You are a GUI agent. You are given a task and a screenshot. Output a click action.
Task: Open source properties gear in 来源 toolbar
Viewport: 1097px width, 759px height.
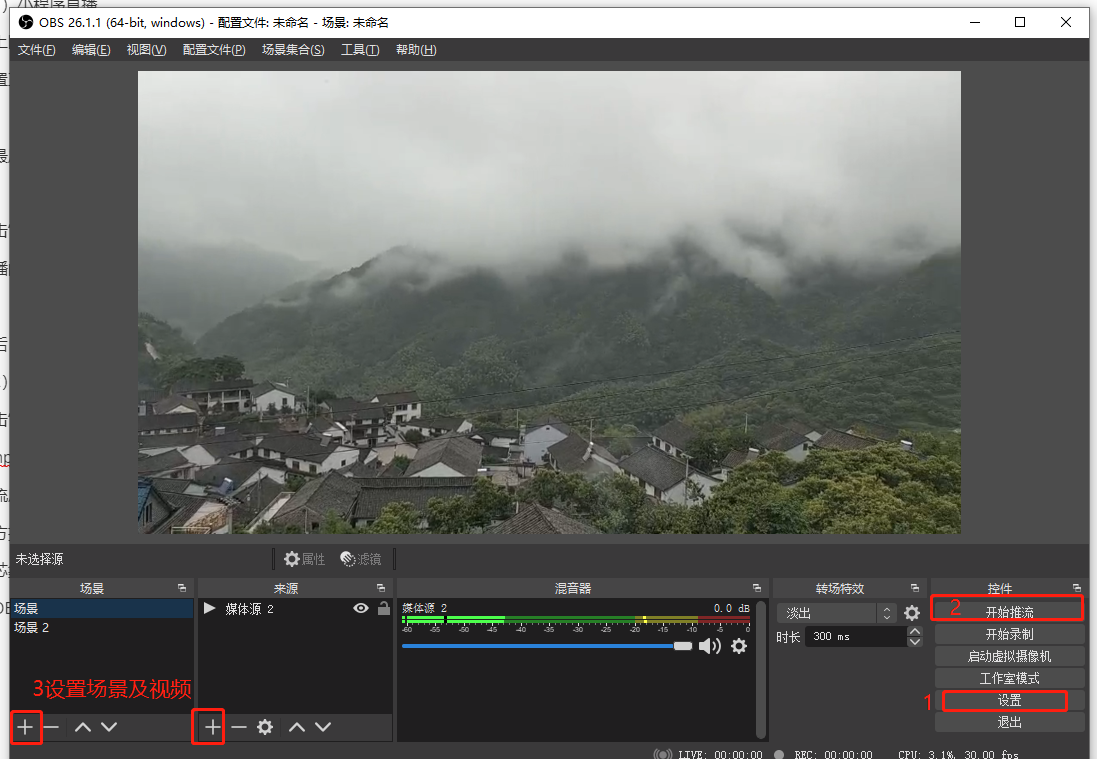265,727
